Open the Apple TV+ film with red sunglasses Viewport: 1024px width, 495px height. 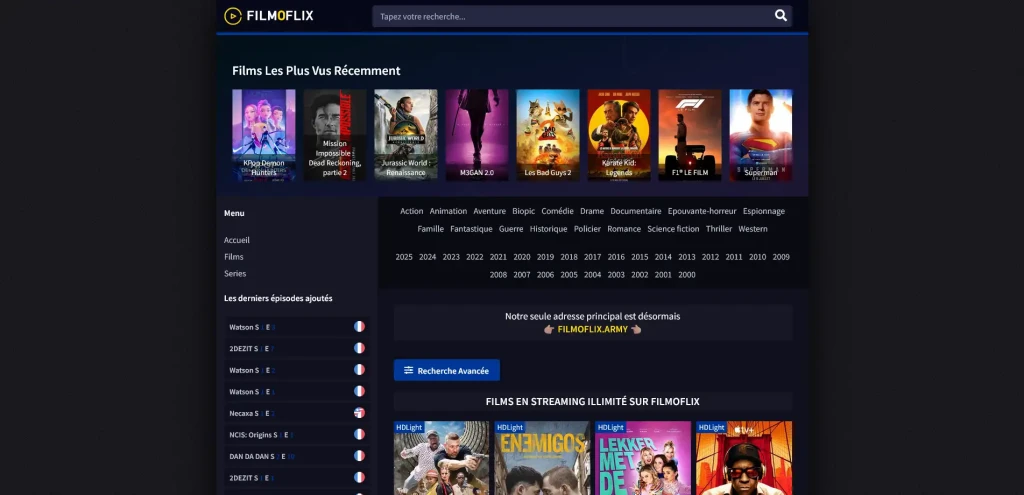744,458
